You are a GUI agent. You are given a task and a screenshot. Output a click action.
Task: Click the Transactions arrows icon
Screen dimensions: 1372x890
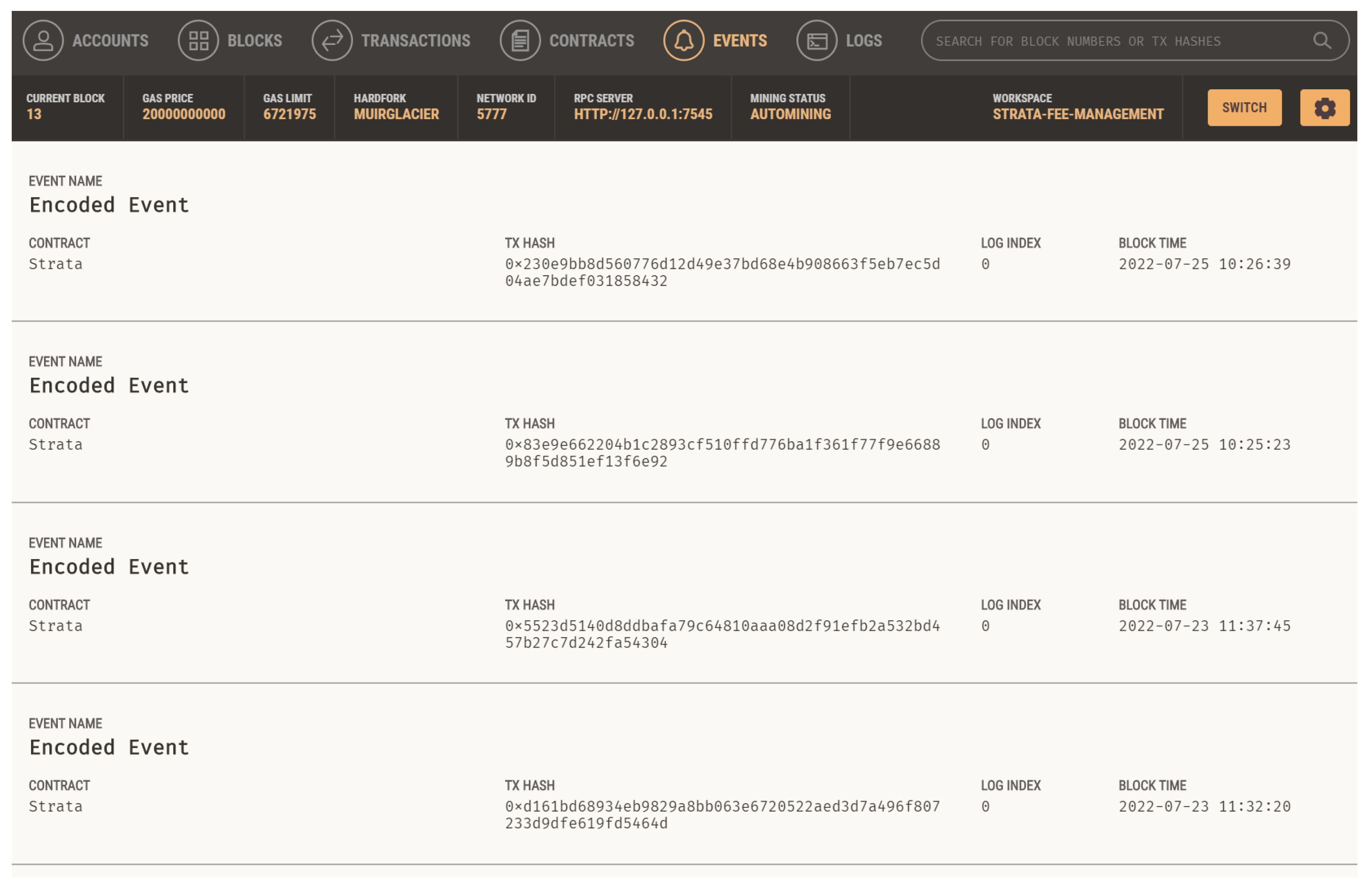tap(332, 40)
